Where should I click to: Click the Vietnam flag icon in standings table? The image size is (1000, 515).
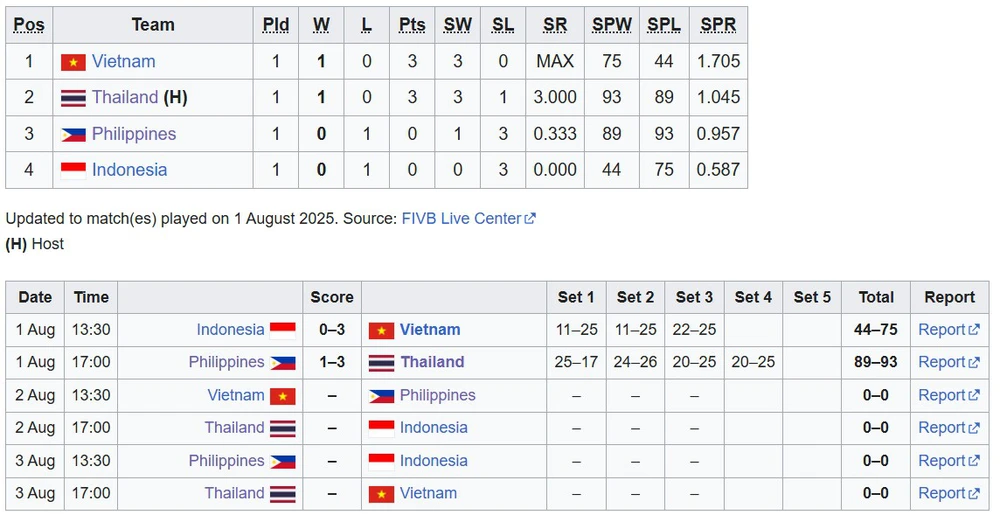(73, 62)
